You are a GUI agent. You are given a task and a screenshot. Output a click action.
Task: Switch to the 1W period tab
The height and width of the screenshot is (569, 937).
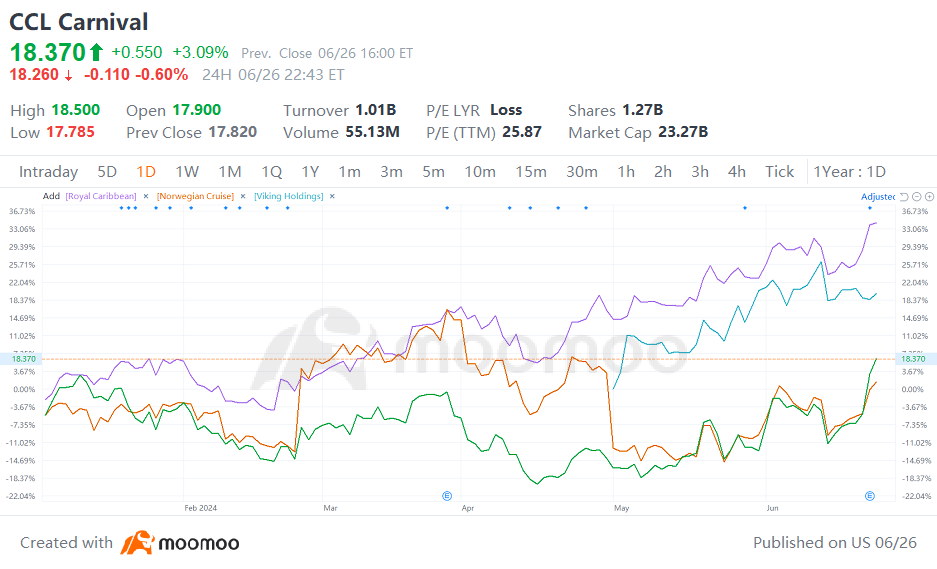[187, 172]
